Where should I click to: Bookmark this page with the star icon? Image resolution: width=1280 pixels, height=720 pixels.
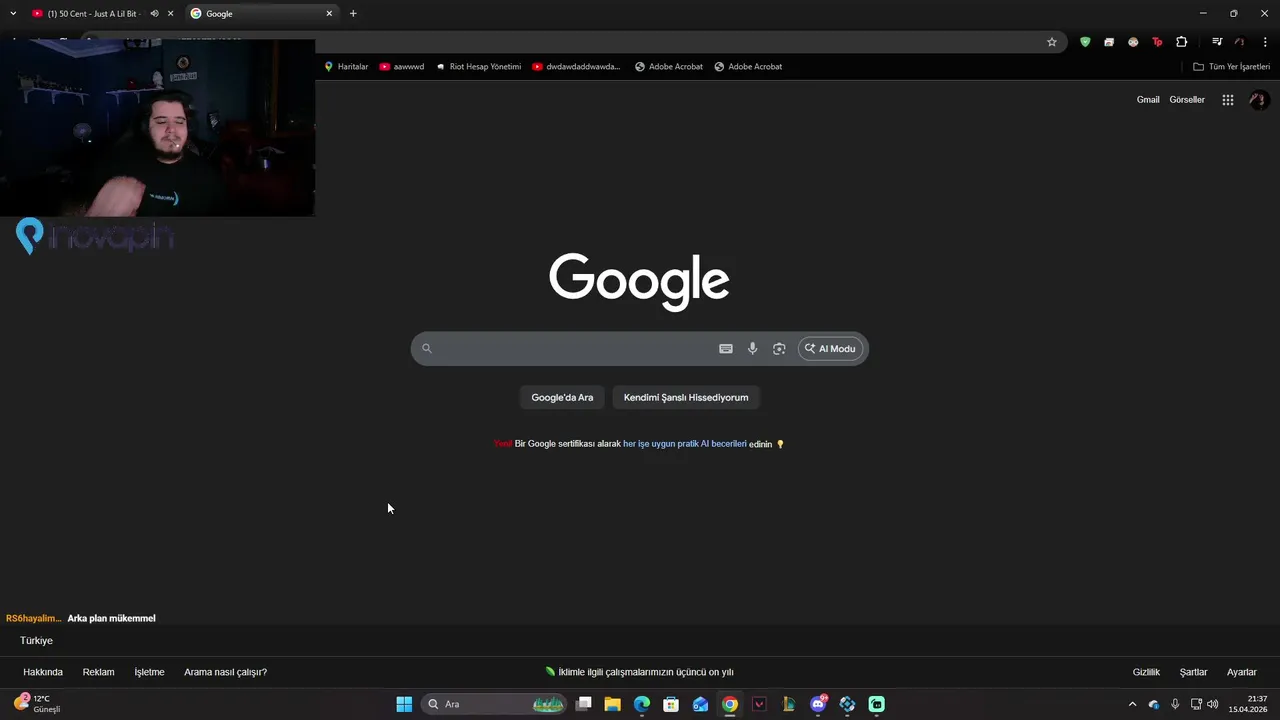pos(1052,42)
